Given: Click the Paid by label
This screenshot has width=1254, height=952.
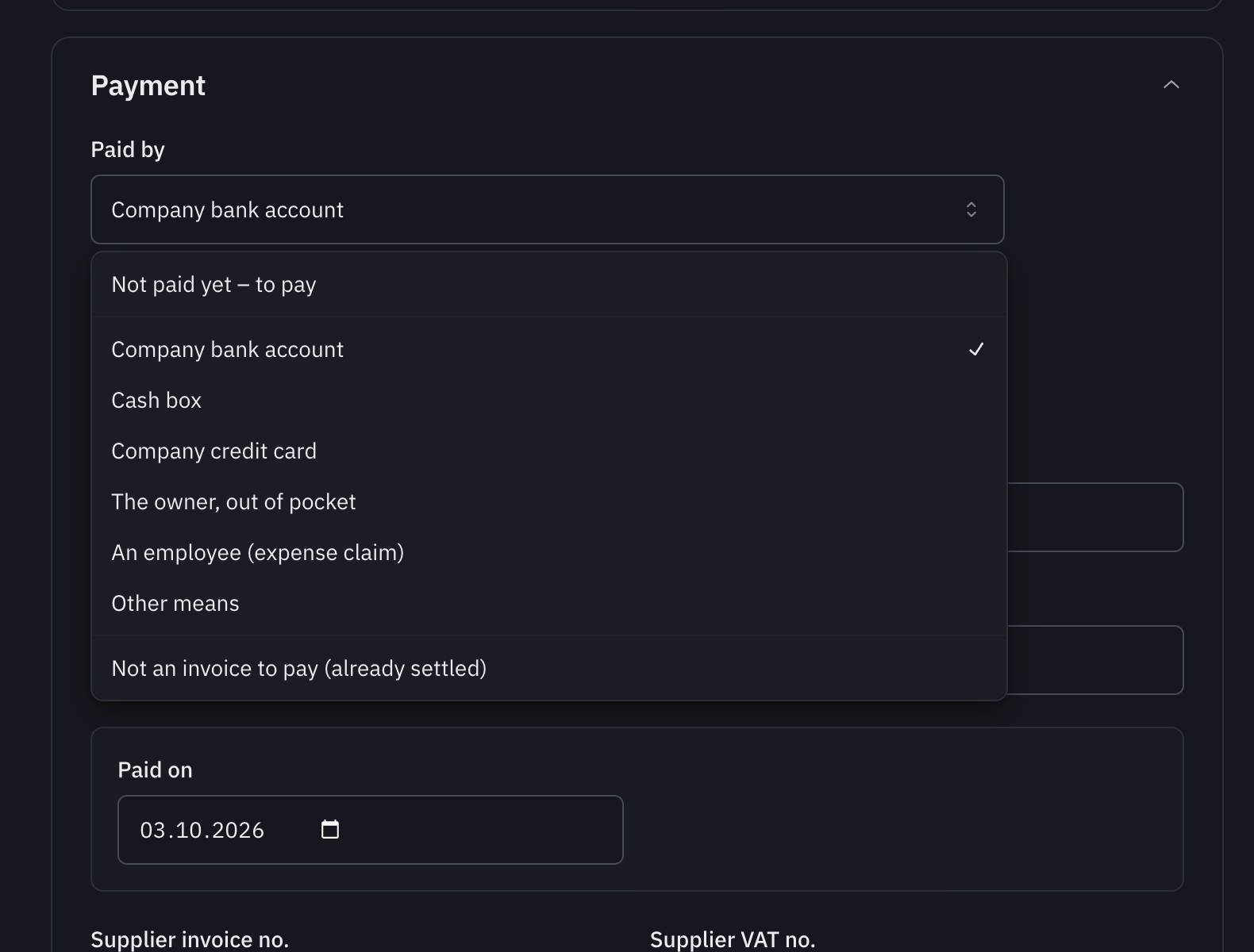Looking at the screenshot, I should (x=128, y=150).
